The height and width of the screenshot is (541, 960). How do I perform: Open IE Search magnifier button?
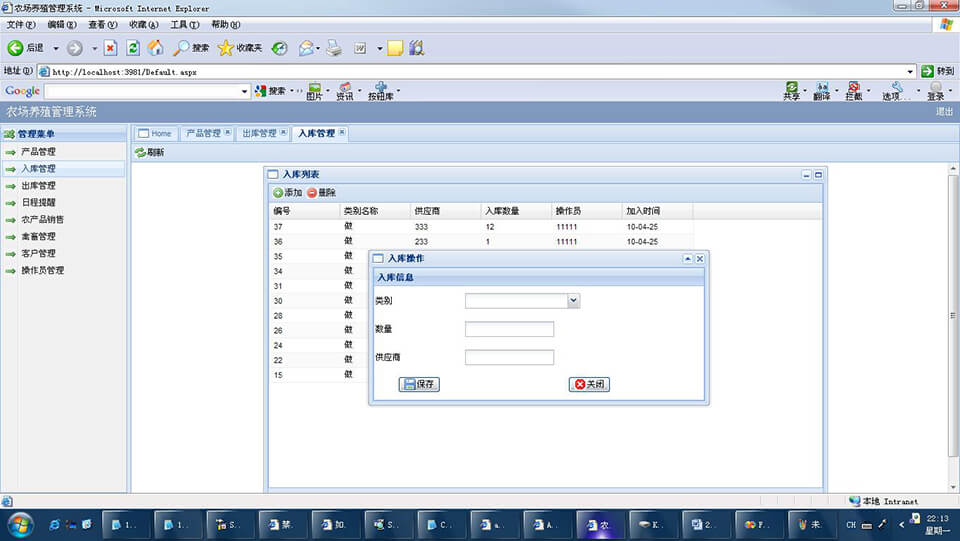(x=190, y=48)
